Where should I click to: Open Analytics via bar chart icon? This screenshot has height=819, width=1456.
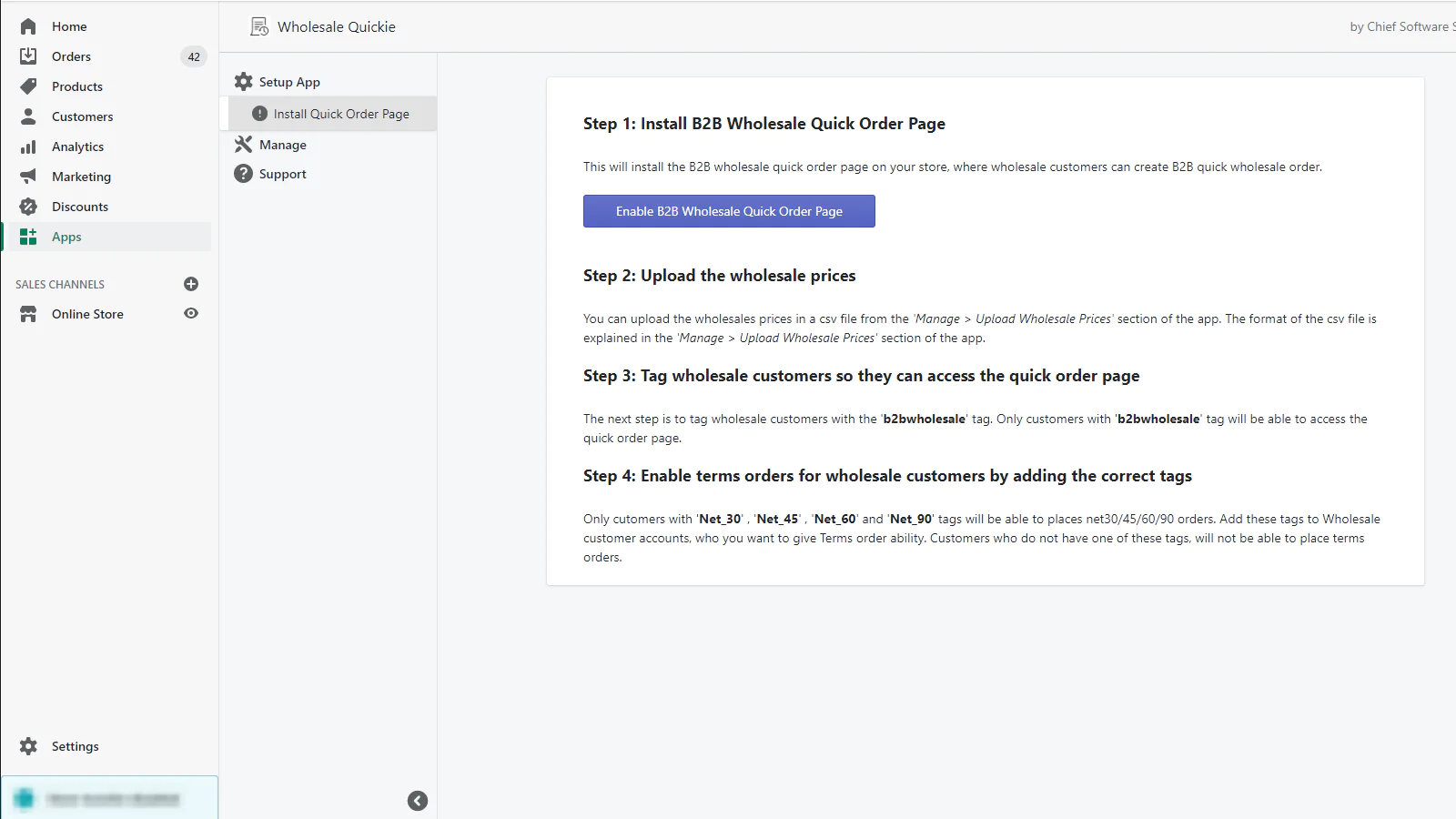[x=28, y=147]
